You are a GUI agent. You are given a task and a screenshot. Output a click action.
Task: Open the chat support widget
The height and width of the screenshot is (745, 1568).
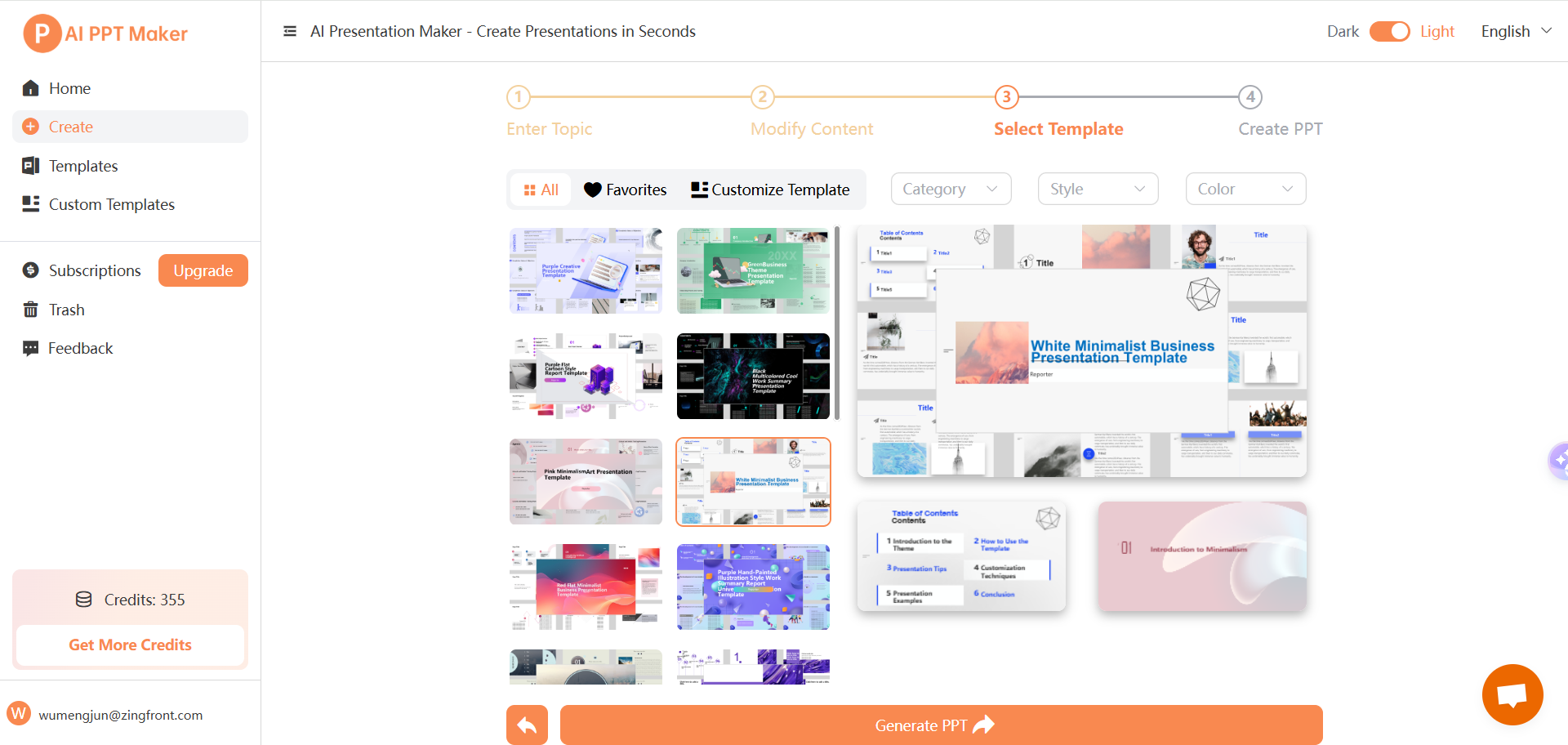[1512, 694]
